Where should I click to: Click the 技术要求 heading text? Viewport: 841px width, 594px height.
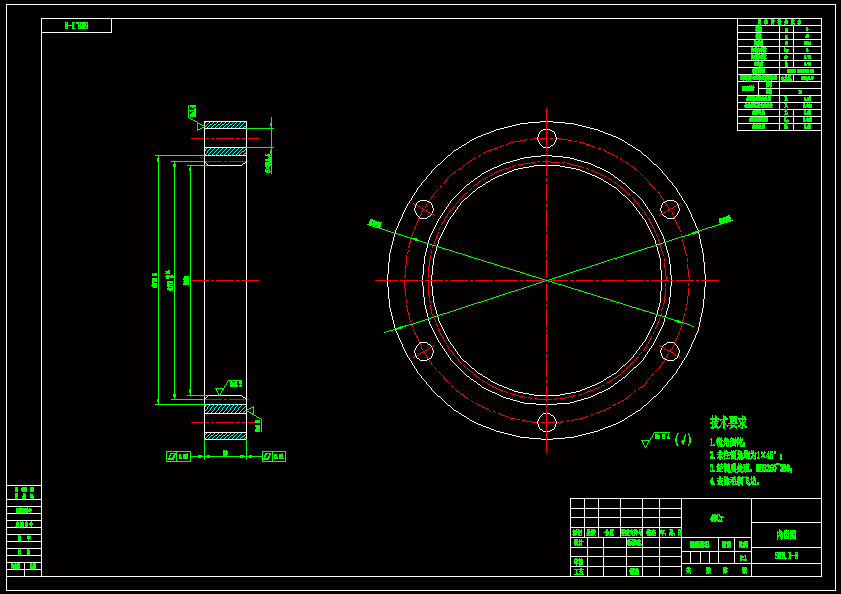point(728,422)
